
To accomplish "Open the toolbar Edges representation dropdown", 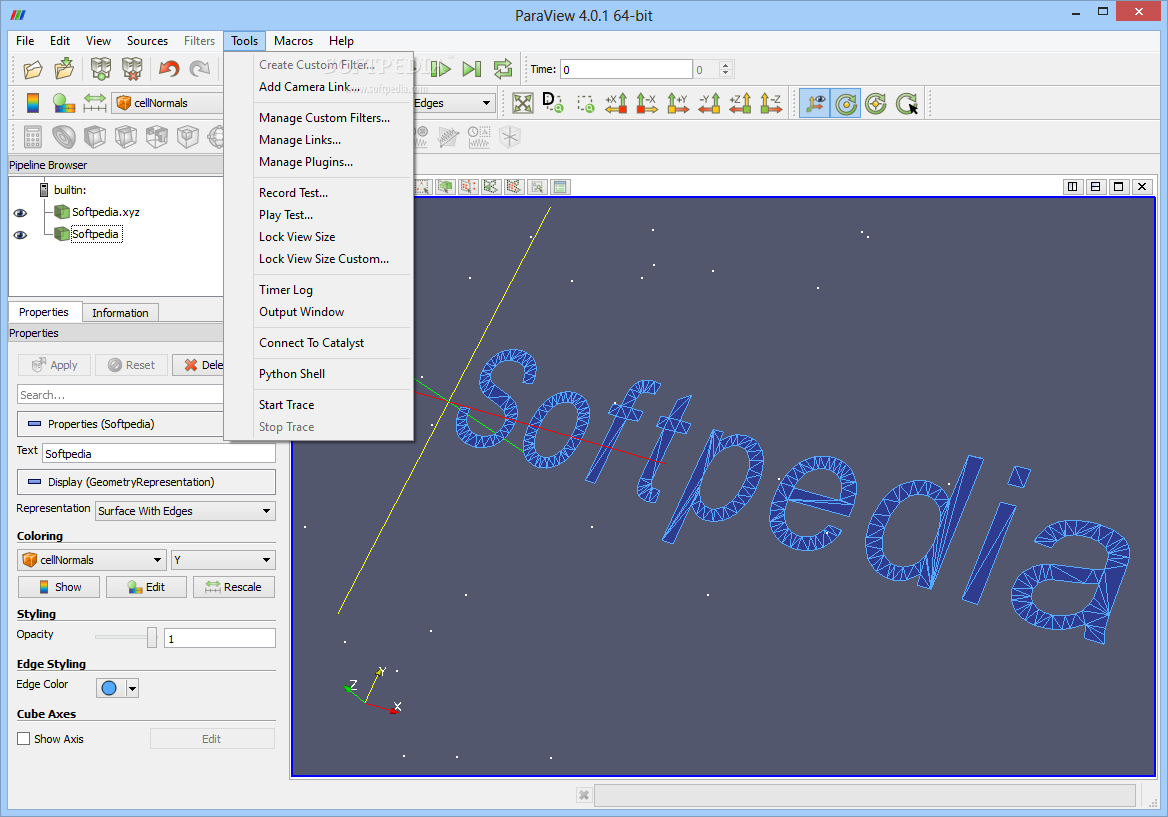I will [x=453, y=103].
